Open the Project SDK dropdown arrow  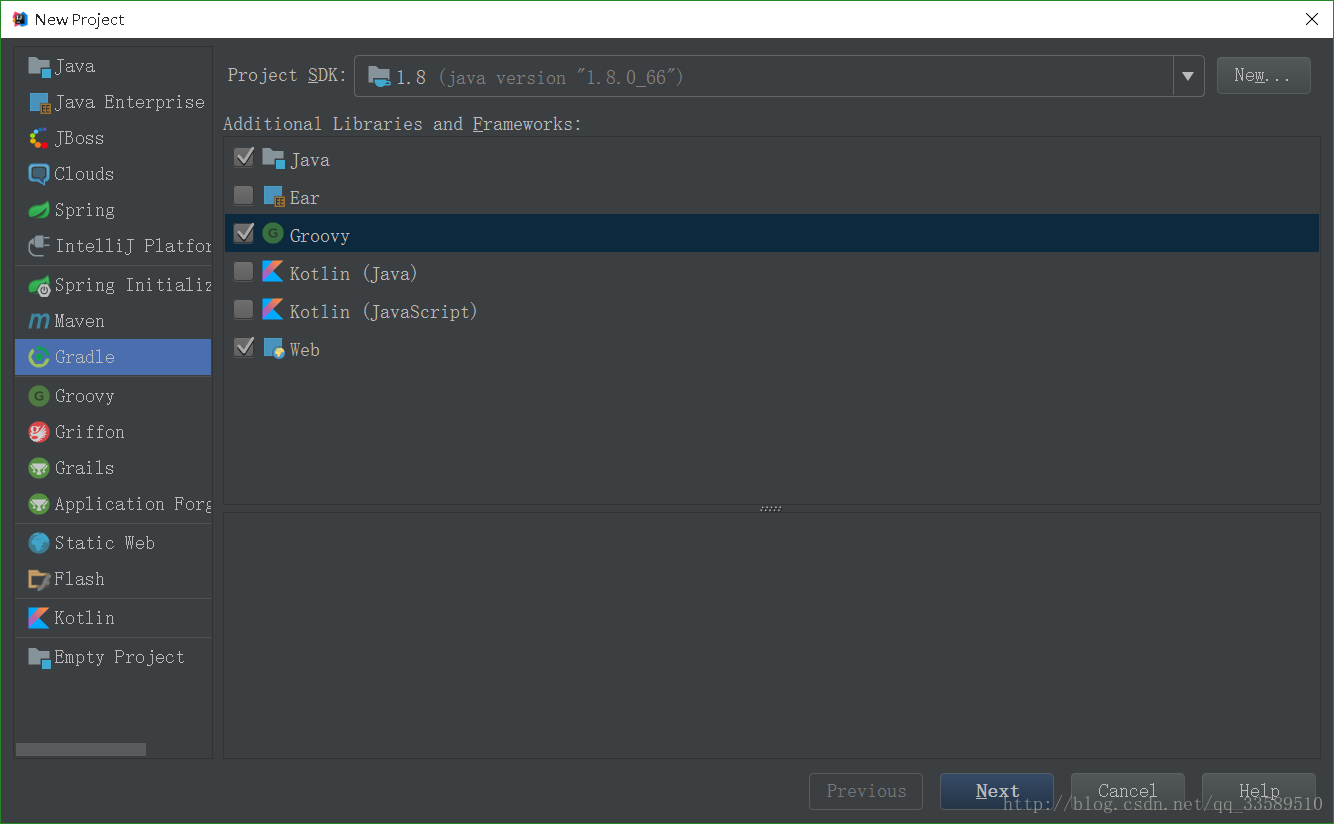[x=1188, y=76]
